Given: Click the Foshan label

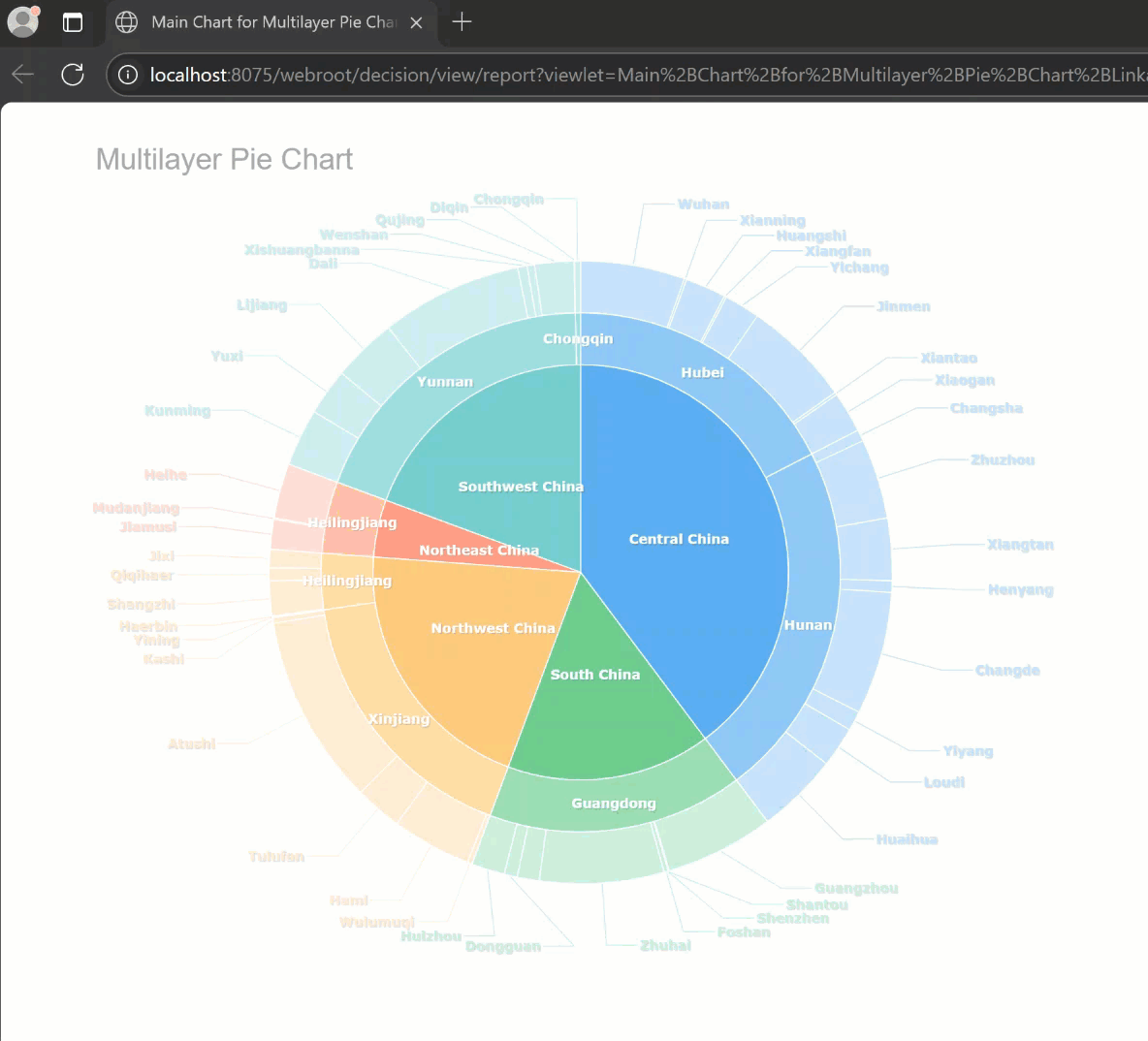Looking at the screenshot, I should coord(744,931).
